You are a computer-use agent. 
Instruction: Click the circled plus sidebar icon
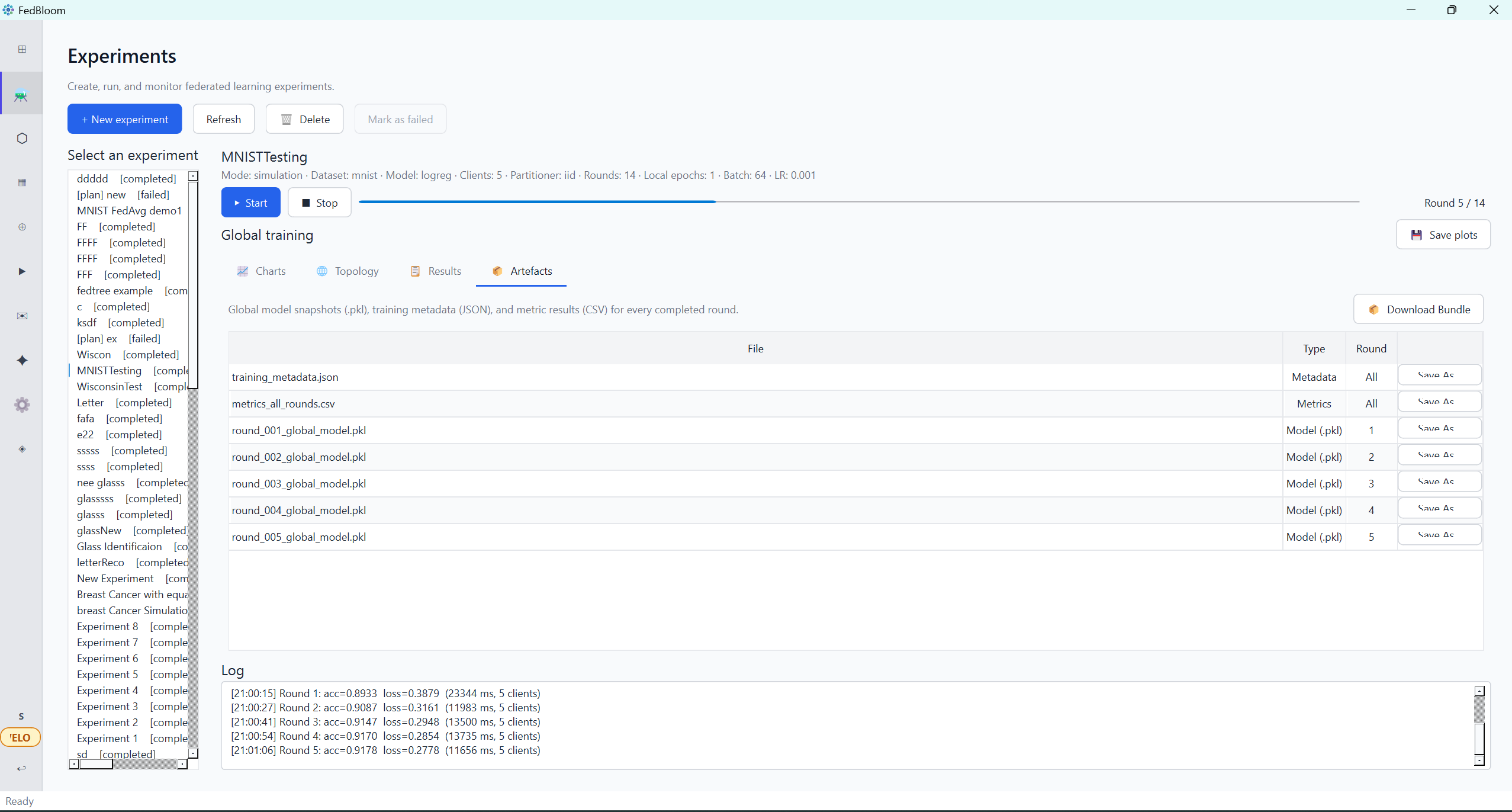(x=22, y=227)
